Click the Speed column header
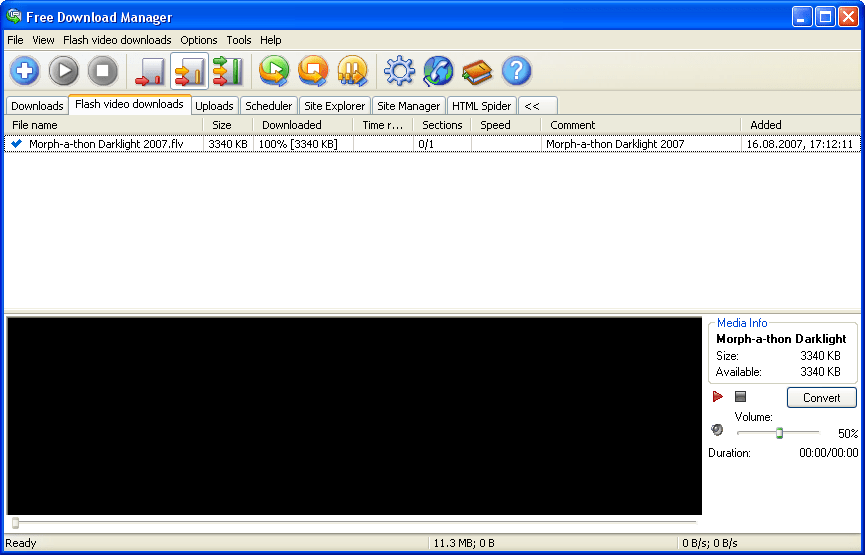This screenshot has width=865, height=555. pyautogui.click(x=506, y=125)
